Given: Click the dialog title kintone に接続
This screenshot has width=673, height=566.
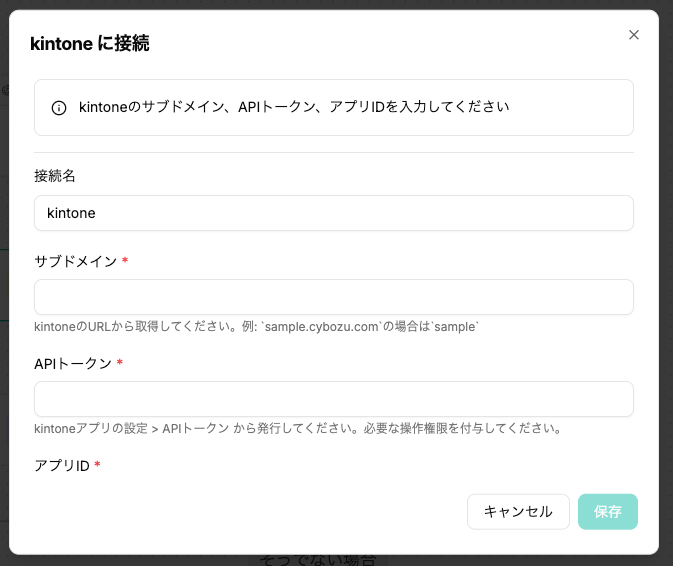Looking at the screenshot, I should pos(90,44).
